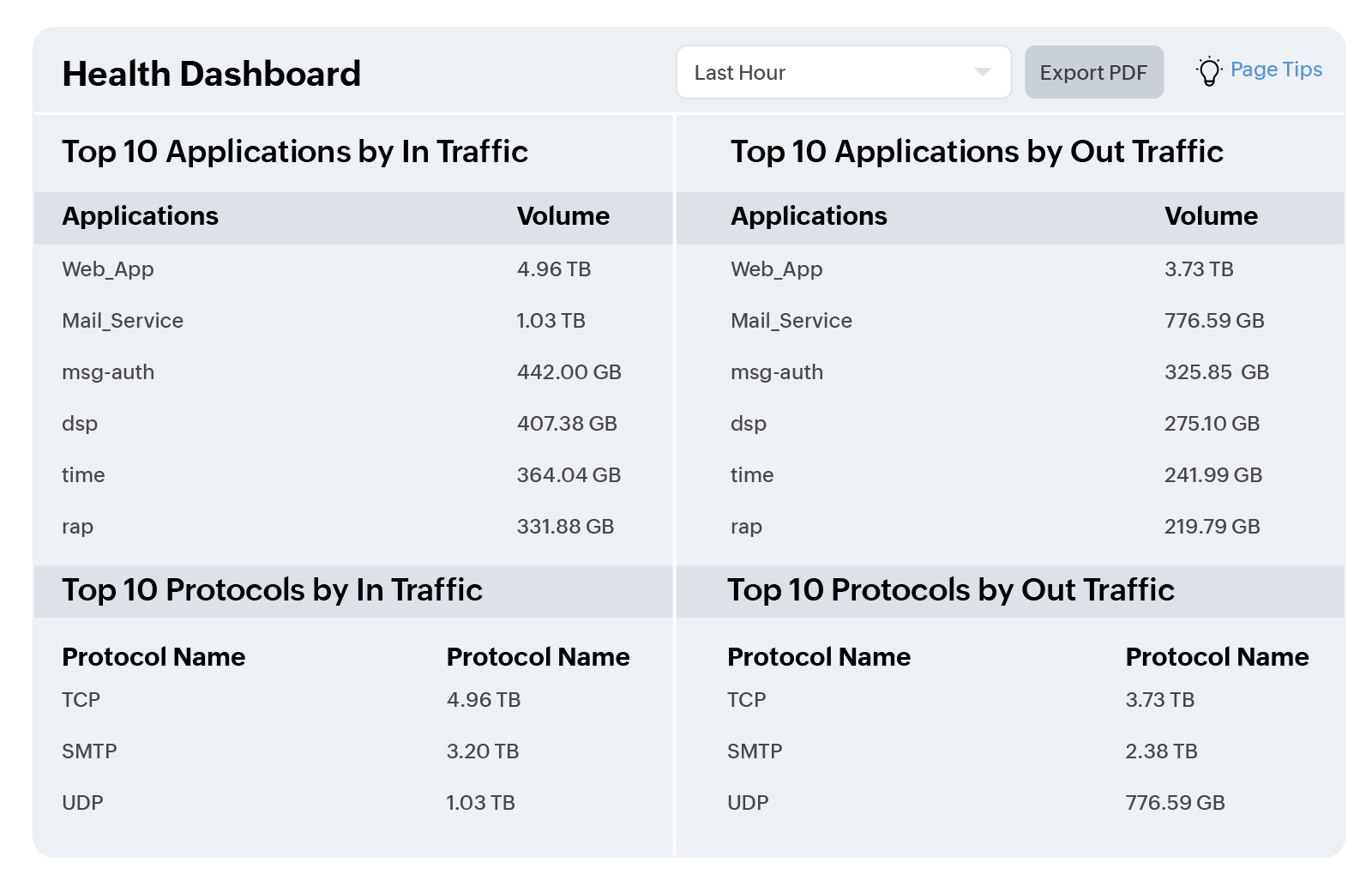This screenshot has height=887, width=1372.
Task: Click the Top 10 Applications by In Traffic heading
Action: click(295, 152)
